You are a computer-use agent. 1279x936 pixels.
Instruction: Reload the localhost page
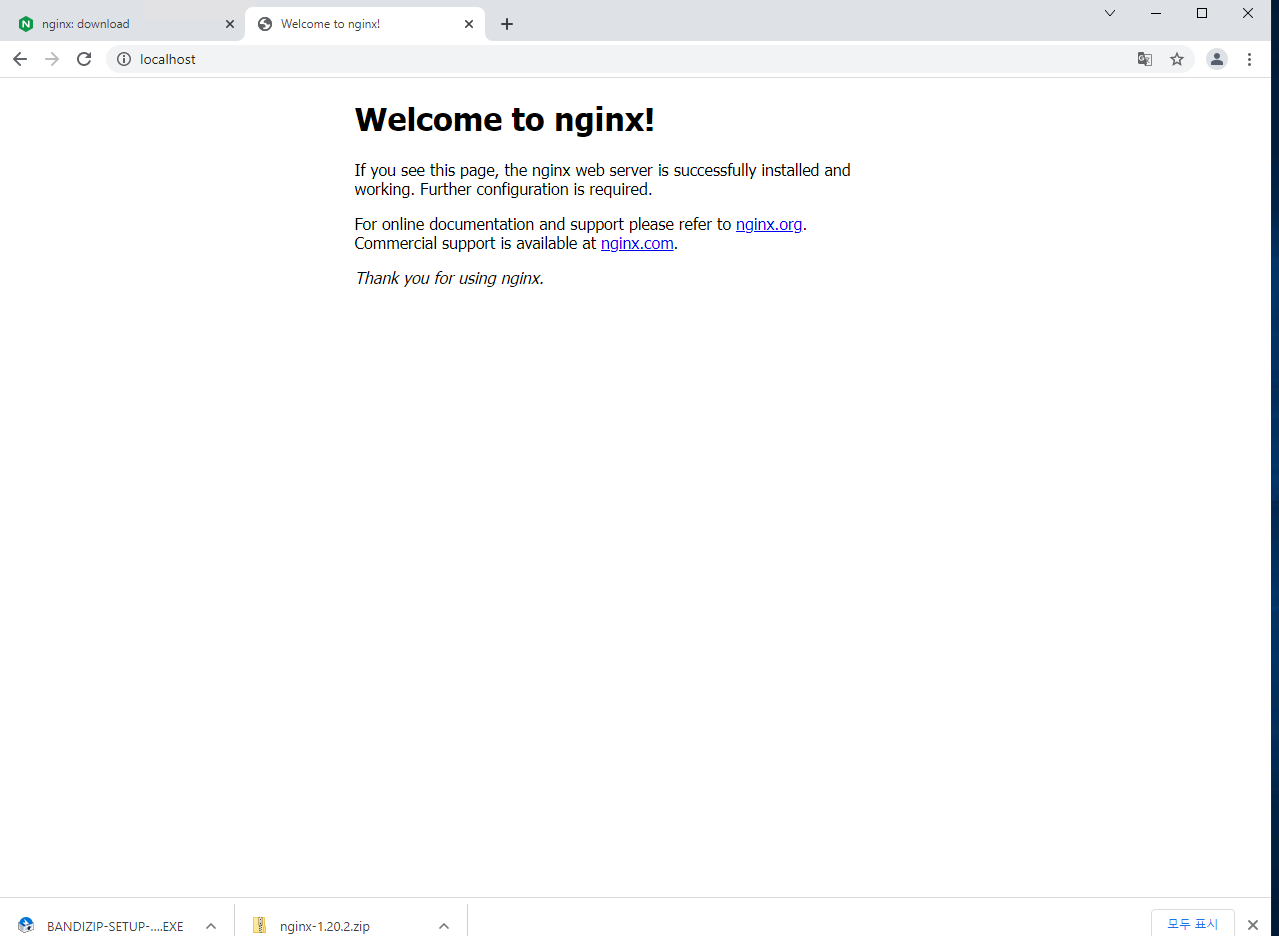click(x=84, y=59)
